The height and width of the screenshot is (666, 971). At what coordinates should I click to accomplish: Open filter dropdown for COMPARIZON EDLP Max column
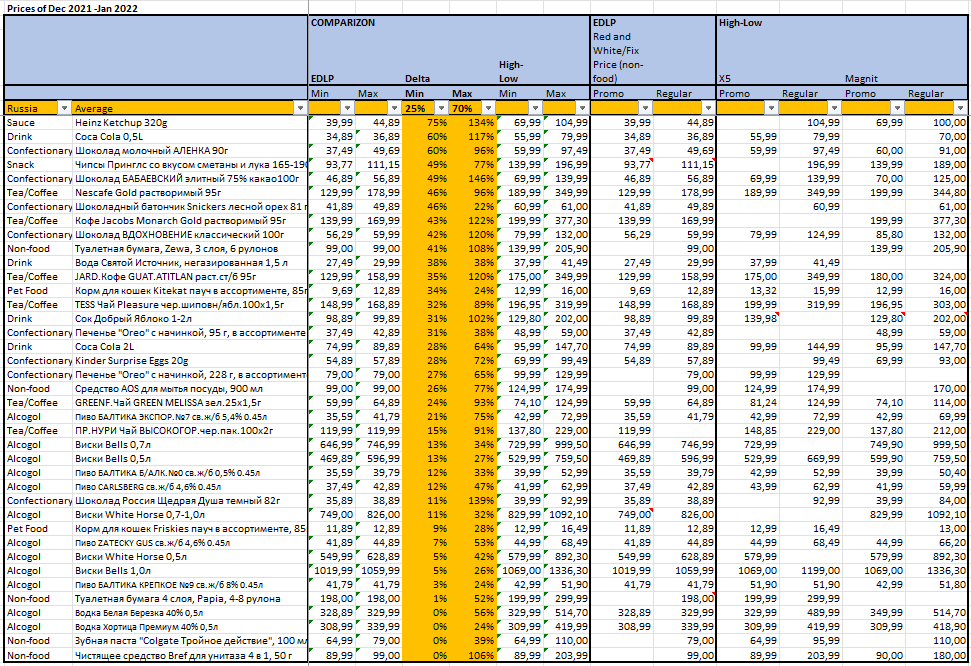point(394,108)
